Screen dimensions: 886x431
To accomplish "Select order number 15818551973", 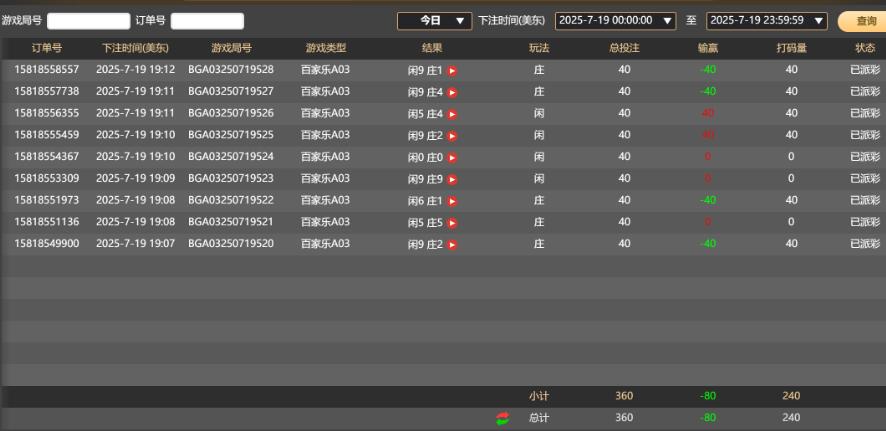I will (47, 200).
